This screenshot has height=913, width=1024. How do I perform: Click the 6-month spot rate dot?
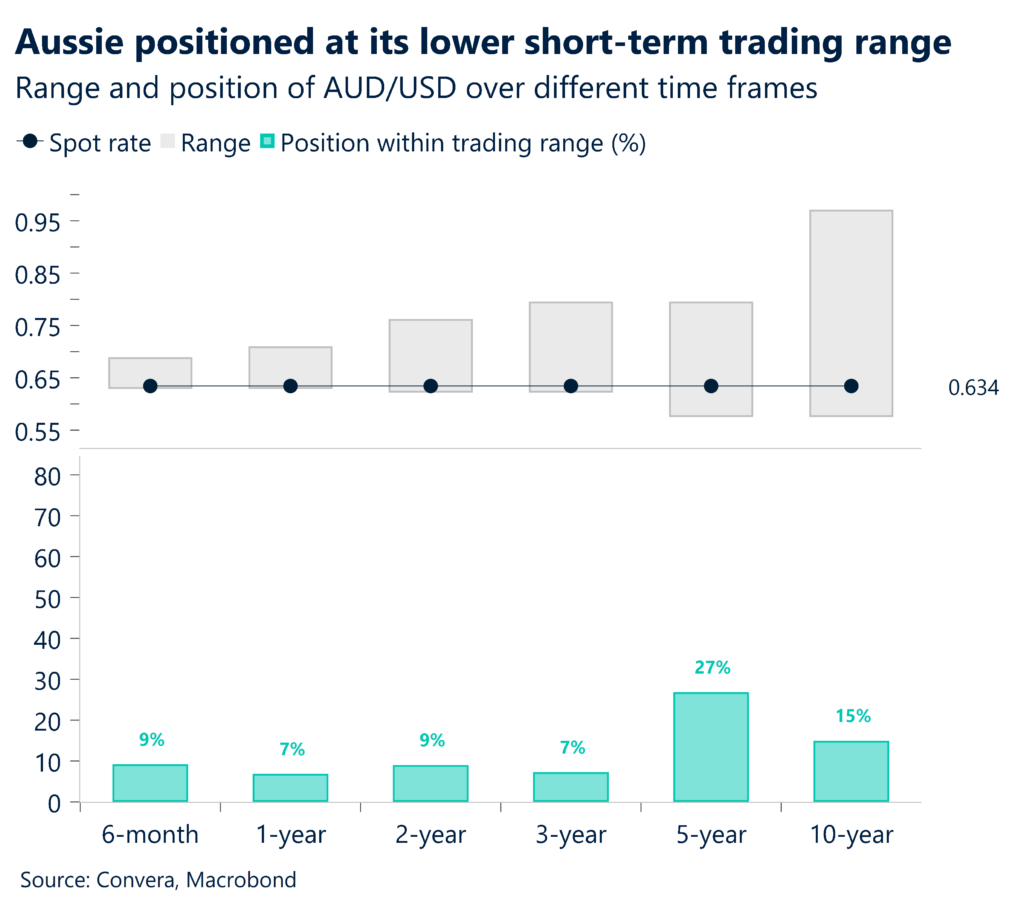(150, 386)
